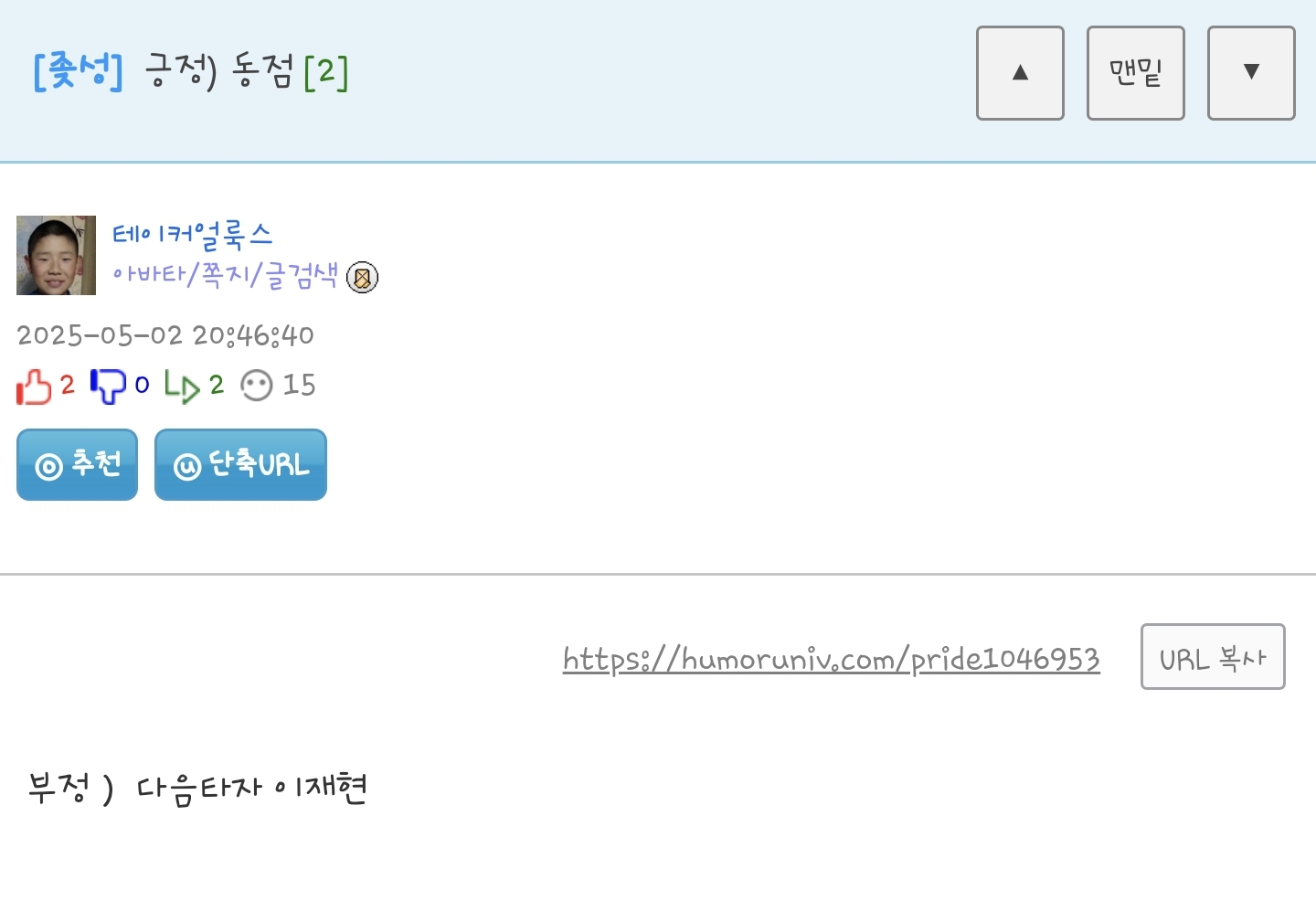Image resolution: width=1316 pixels, height=922 pixels.
Task: Open the humoruniv.com/pride1046953 link
Action: 832,659
